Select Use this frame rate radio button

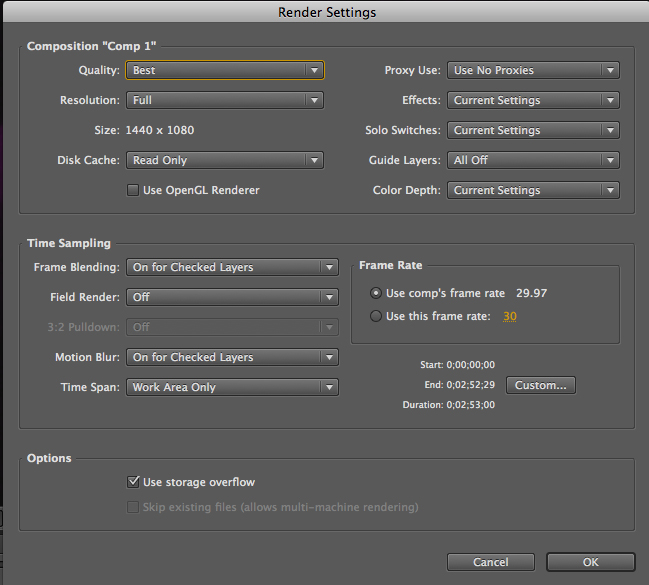coord(375,316)
